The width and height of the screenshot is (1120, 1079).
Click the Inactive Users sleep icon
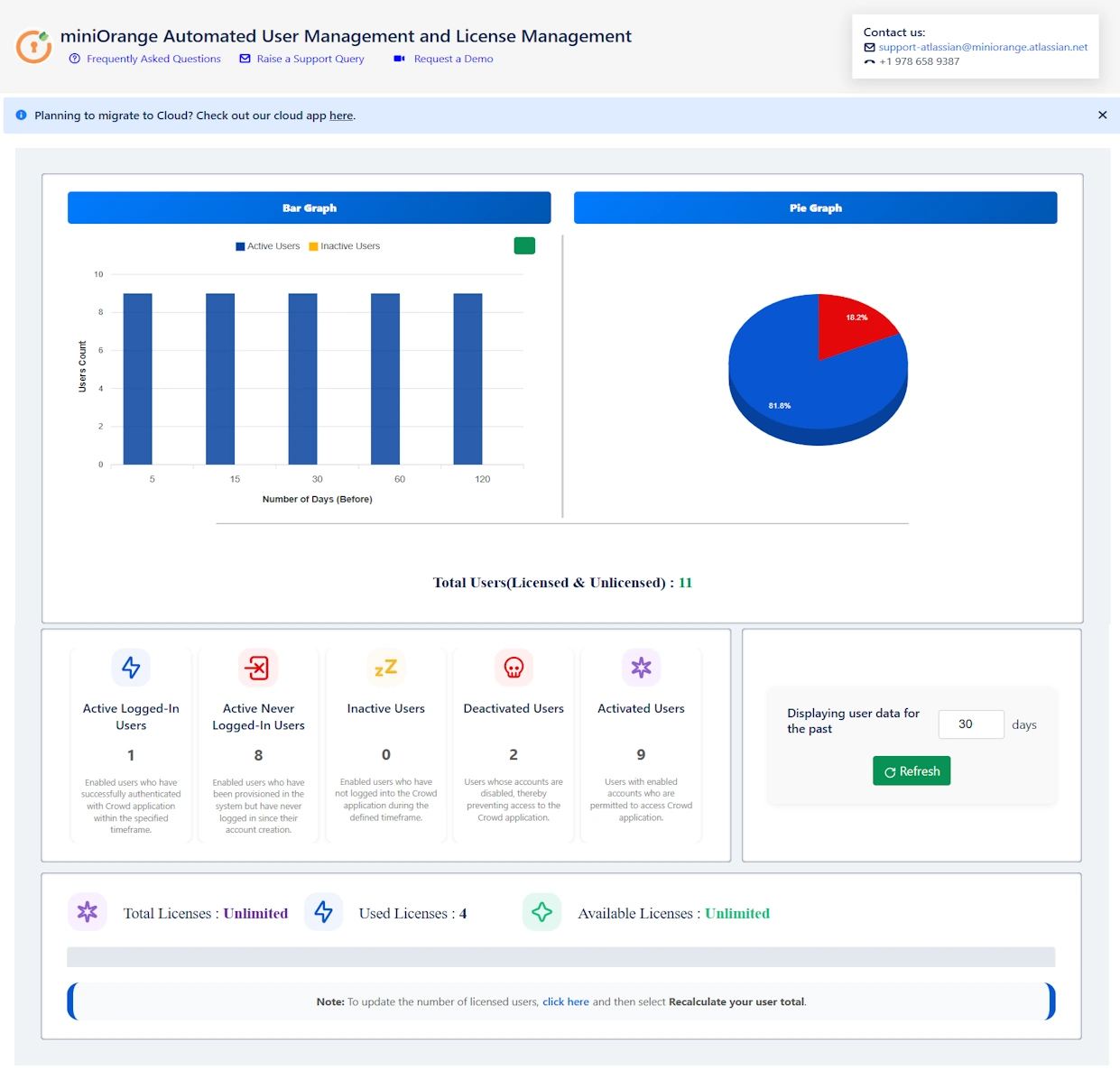(385, 668)
